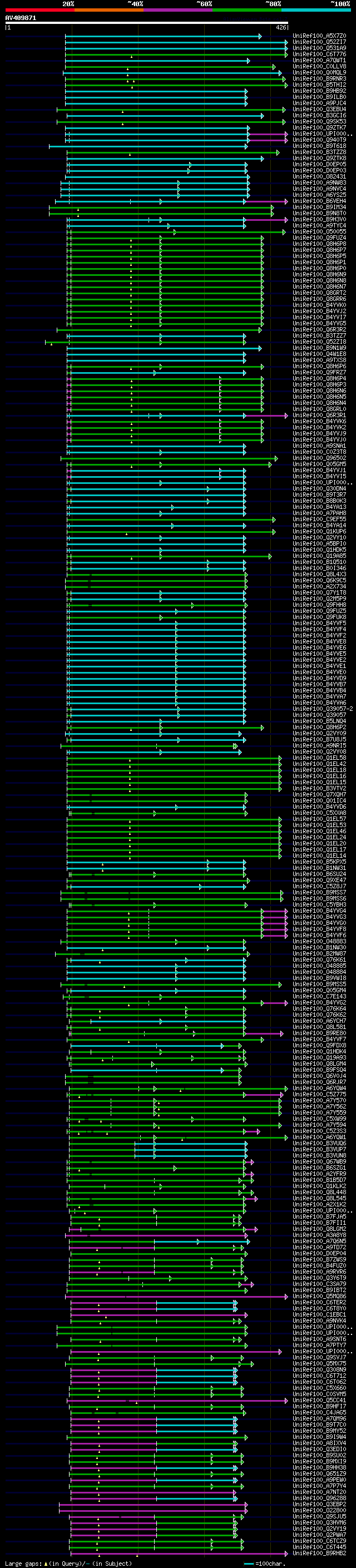Image resolution: width=356 pixels, height=1568 pixels.
Task: Select hit UniRef100_C5XXA8
Action: pyautogui.click(x=319, y=813)
